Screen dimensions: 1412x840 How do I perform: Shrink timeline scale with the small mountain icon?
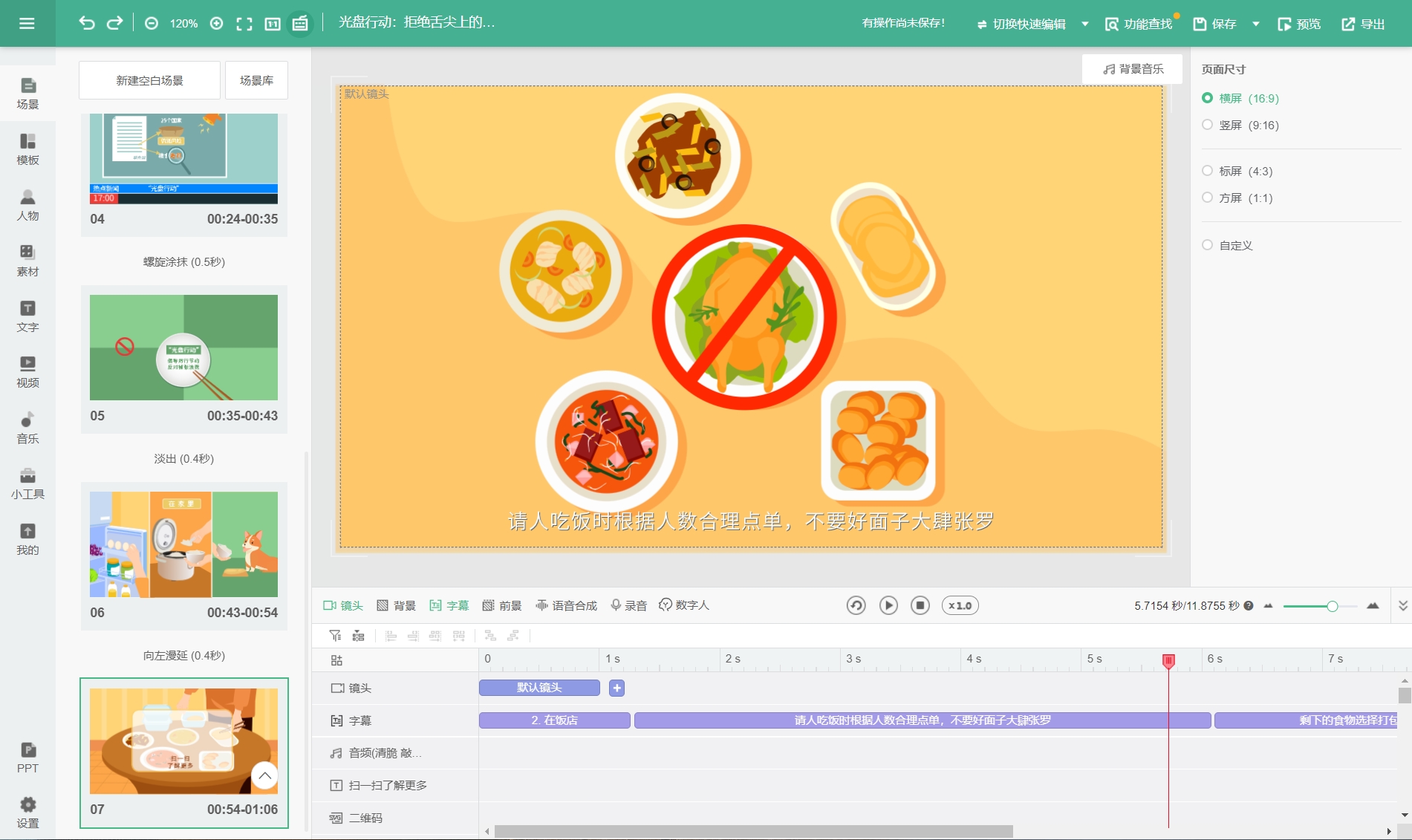click(x=1268, y=606)
